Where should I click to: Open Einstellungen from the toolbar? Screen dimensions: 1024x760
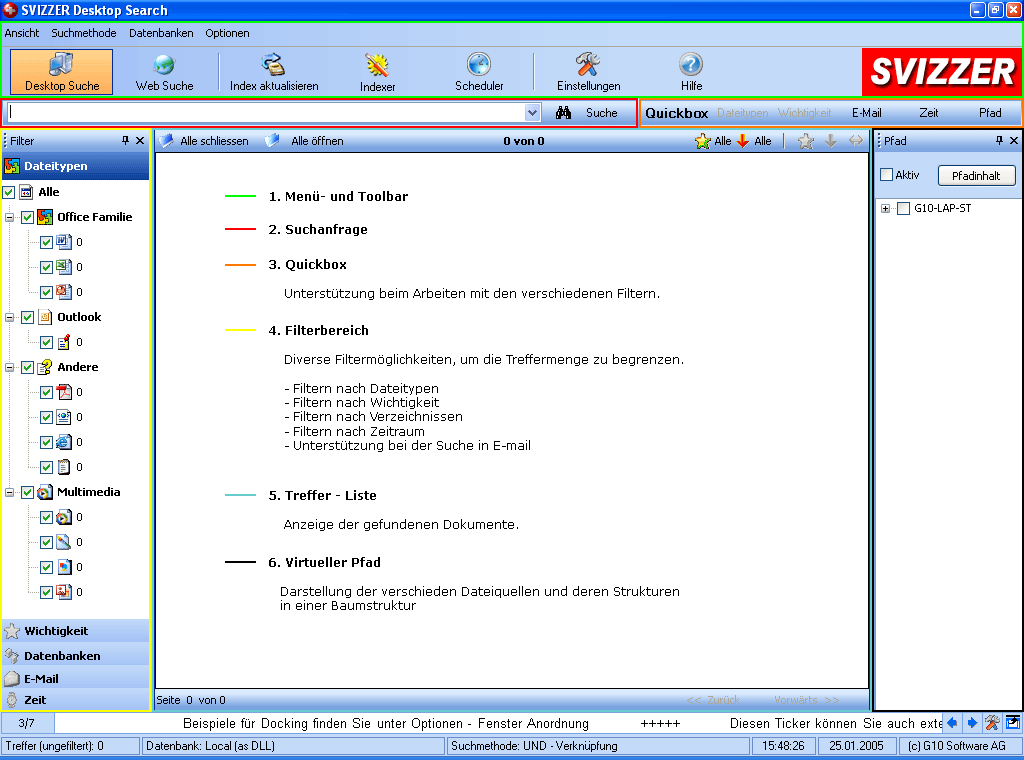(x=588, y=72)
